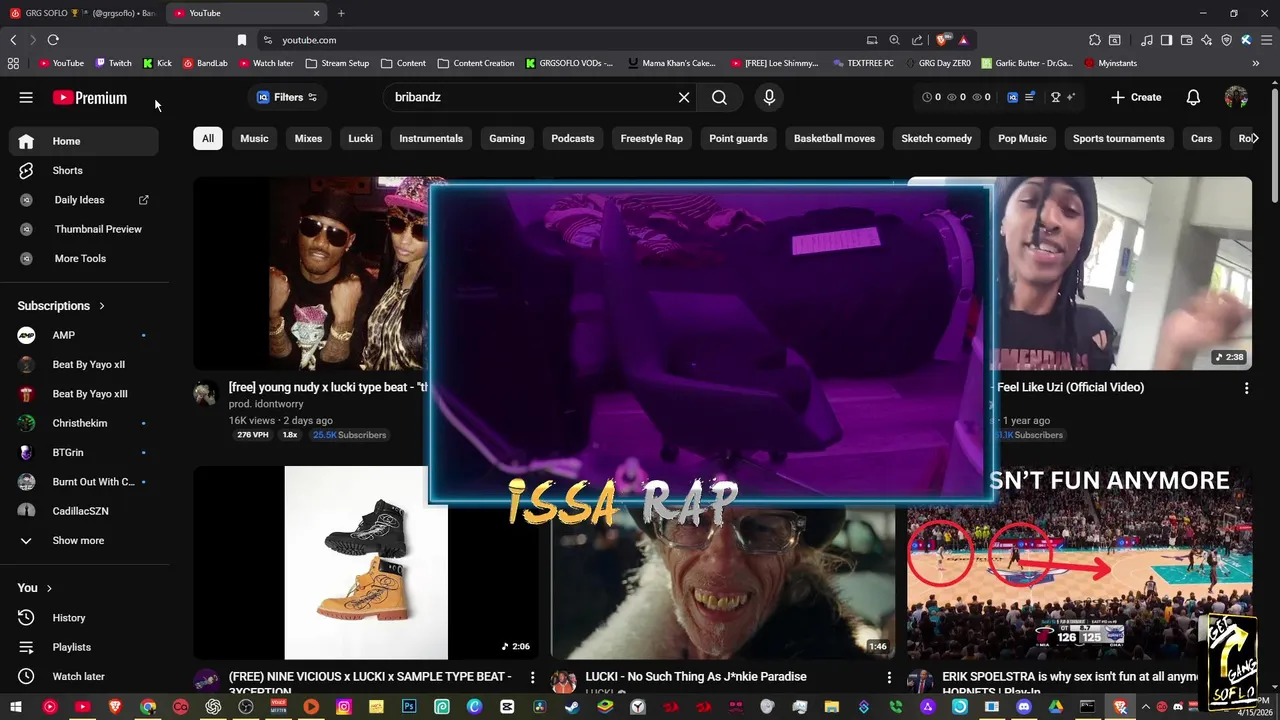The image size is (1280, 720).
Task: Click the prod. idontworry channel name
Action: click(266, 404)
